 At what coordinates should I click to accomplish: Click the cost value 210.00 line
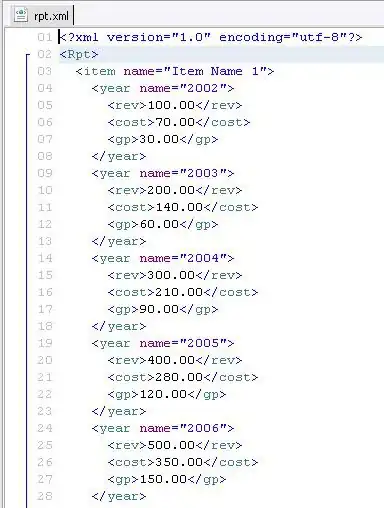pos(183,292)
